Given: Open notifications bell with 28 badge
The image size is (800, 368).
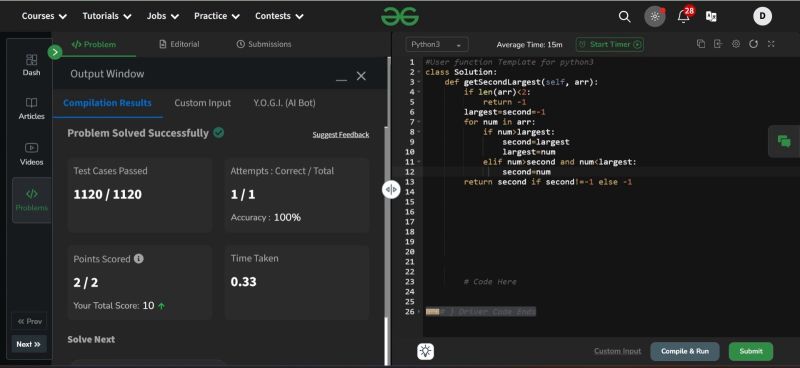Looking at the screenshot, I should click(x=684, y=16).
